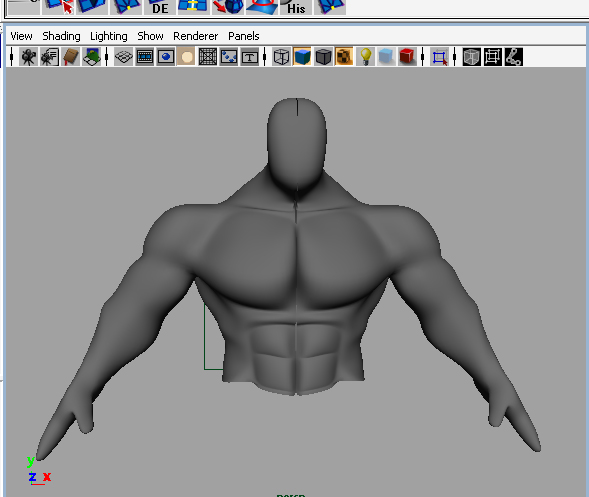
Task: Open the Panels menu
Action: click(x=244, y=36)
